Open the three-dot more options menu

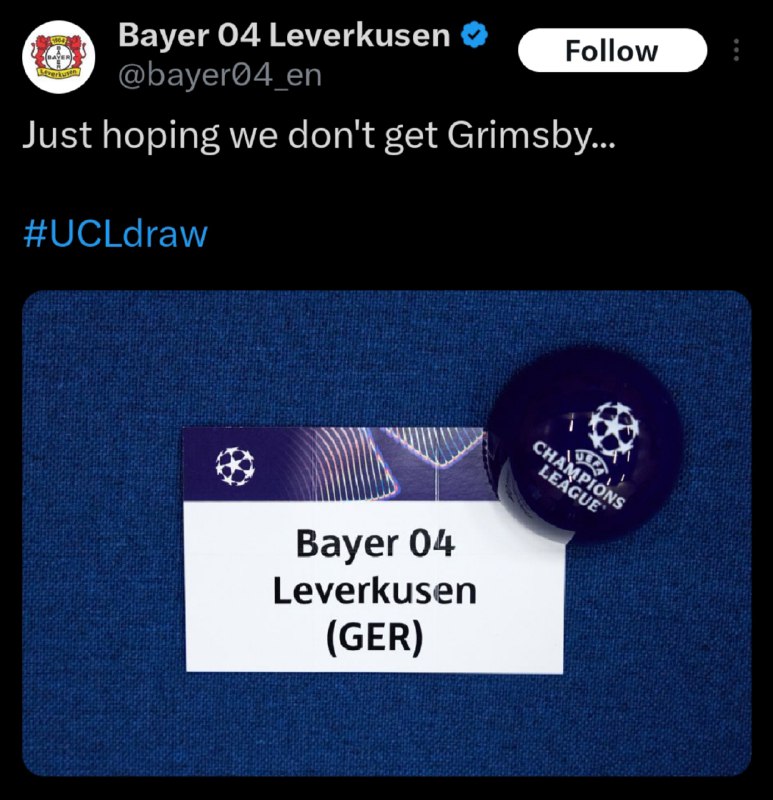pos(736,50)
